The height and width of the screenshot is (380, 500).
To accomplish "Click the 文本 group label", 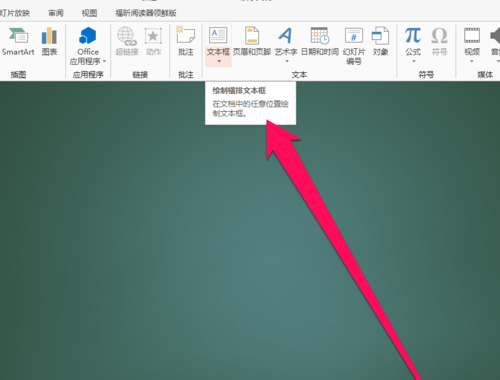I will point(299,75).
